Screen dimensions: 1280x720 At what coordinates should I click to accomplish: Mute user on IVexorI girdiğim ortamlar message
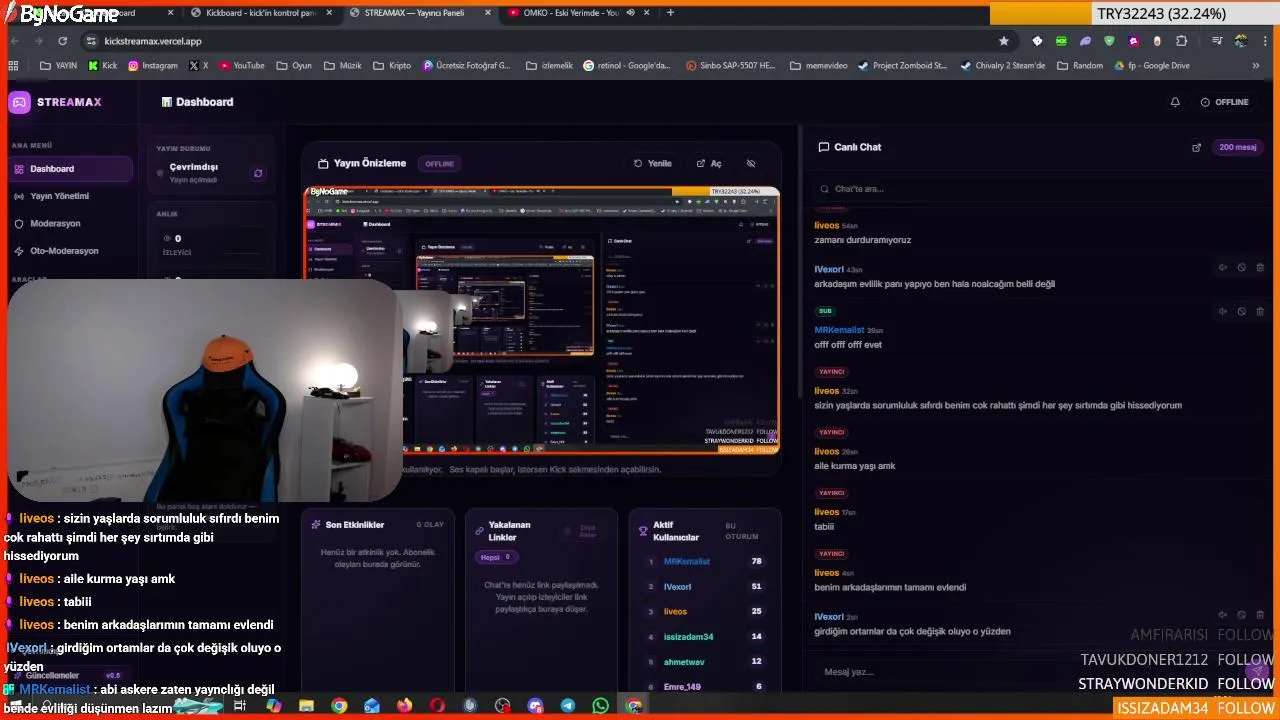pos(1222,615)
